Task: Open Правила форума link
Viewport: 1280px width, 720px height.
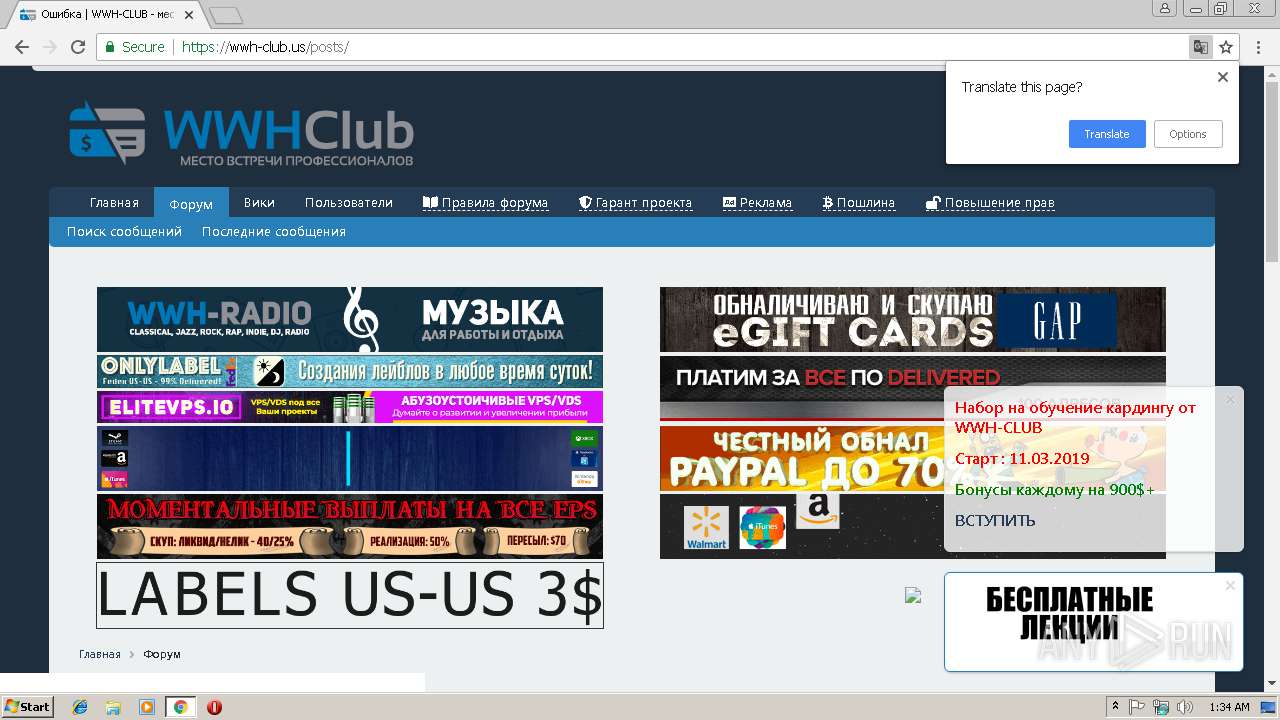Action: [x=485, y=202]
